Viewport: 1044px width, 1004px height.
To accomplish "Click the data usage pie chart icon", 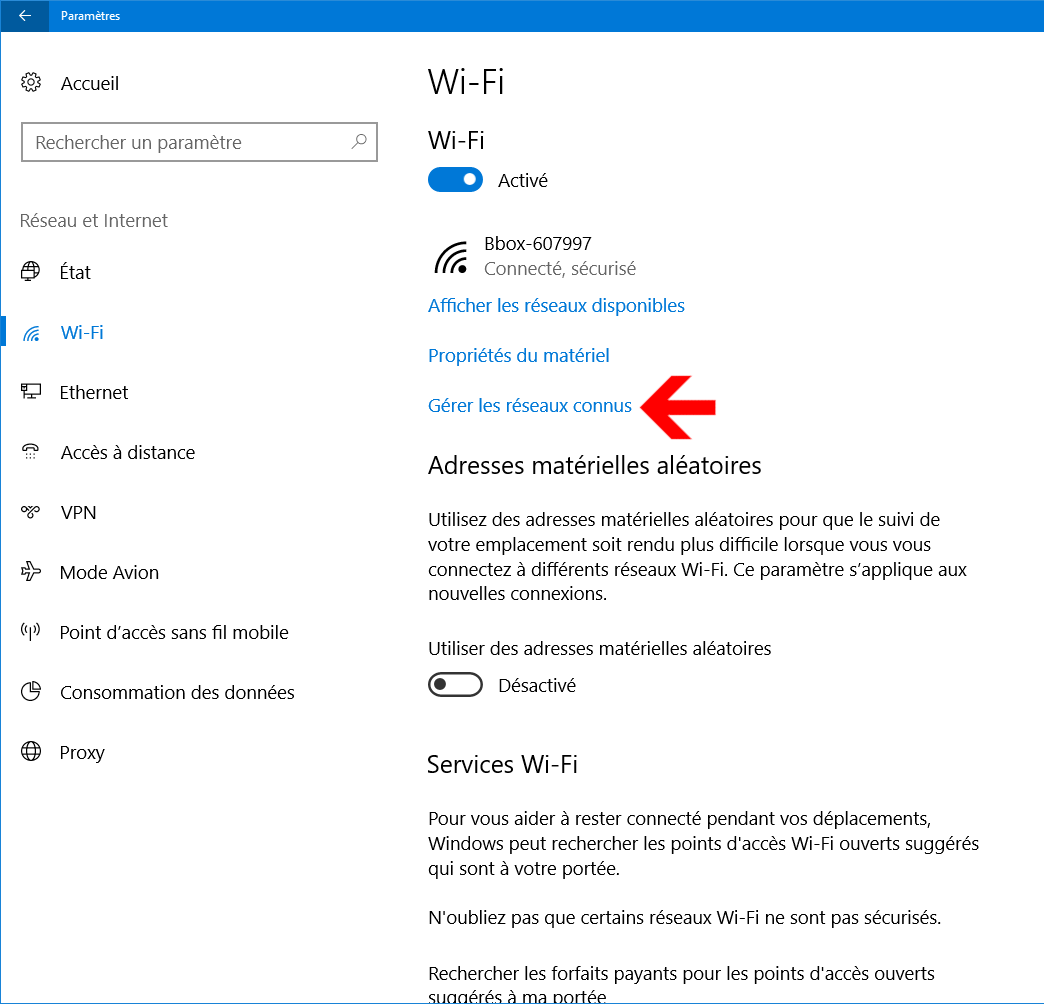I will pyautogui.click(x=31, y=692).
